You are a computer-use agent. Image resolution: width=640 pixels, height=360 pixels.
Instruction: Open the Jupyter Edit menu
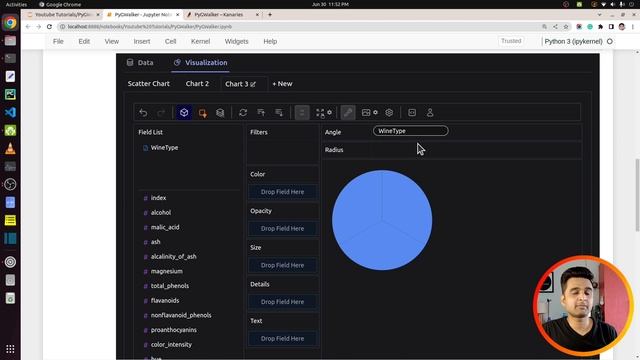84,41
